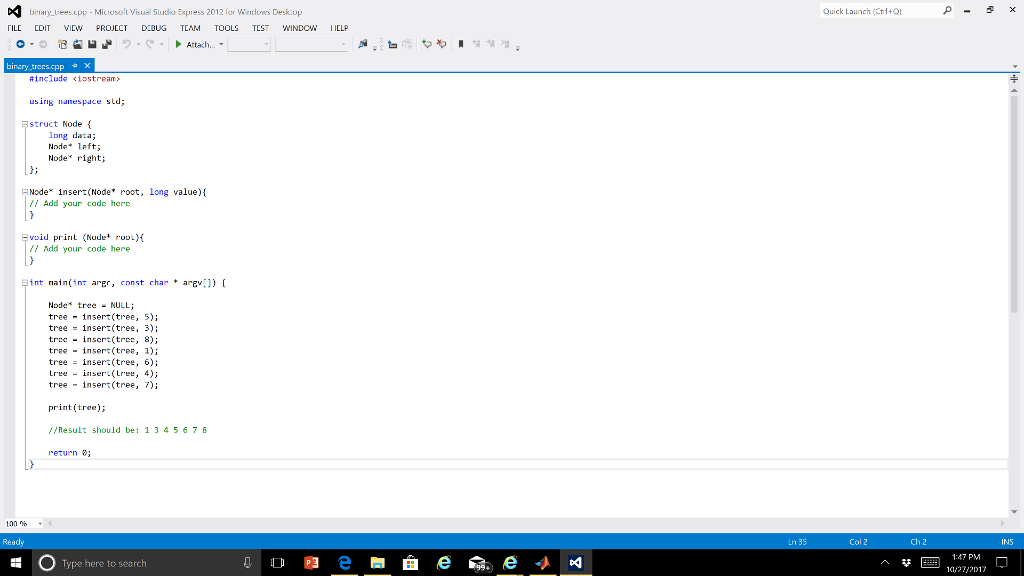
Task: Open the zoom level 100% dropdown
Action: click(40, 523)
